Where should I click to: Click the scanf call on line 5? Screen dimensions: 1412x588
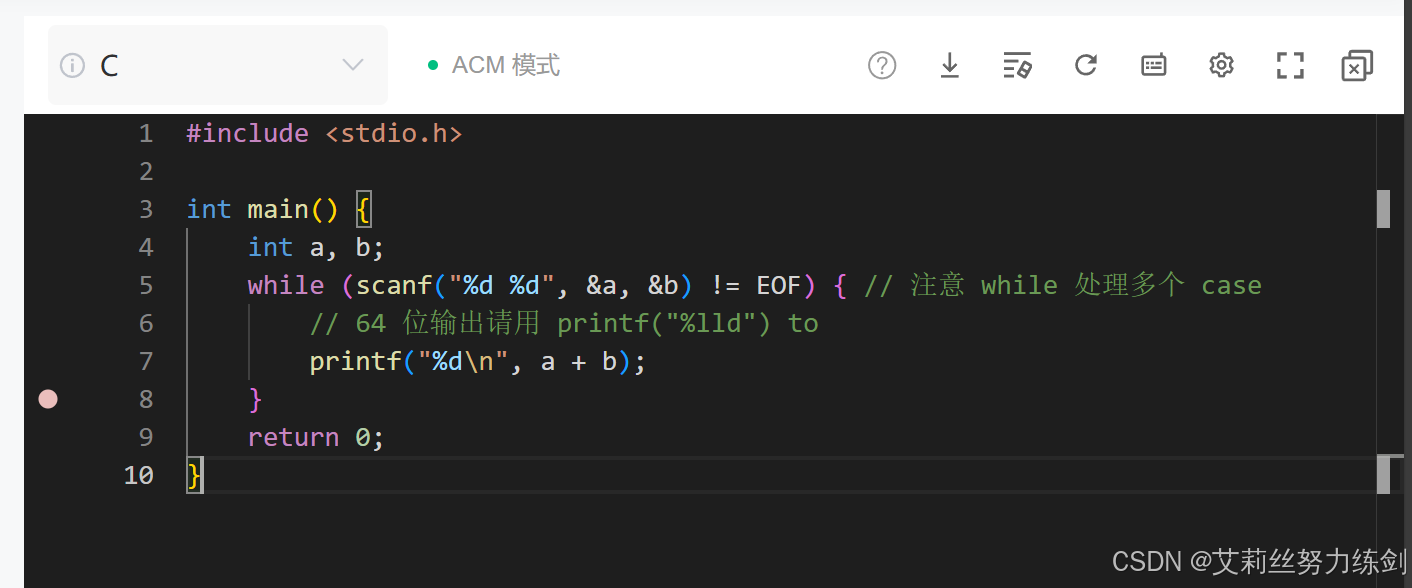[x=525, y=285]
